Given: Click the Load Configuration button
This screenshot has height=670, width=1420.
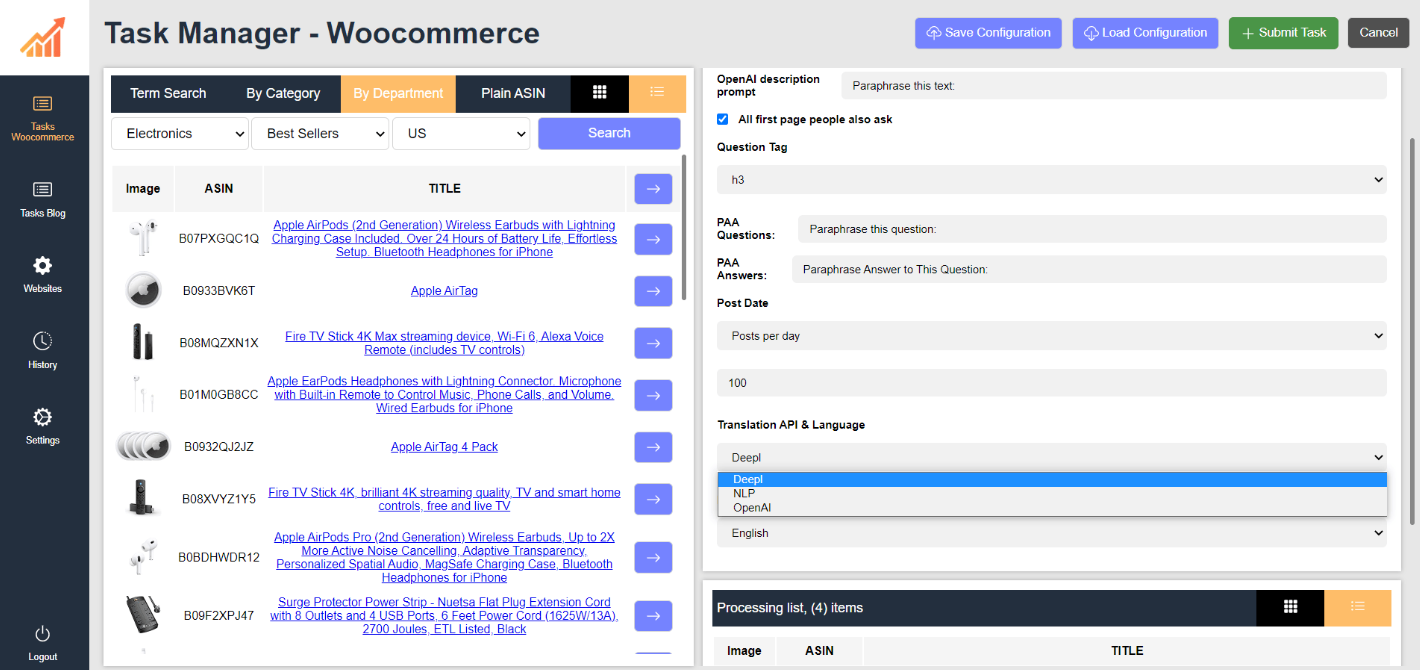Looking at the screenshot, I should tap(1145, 33).
